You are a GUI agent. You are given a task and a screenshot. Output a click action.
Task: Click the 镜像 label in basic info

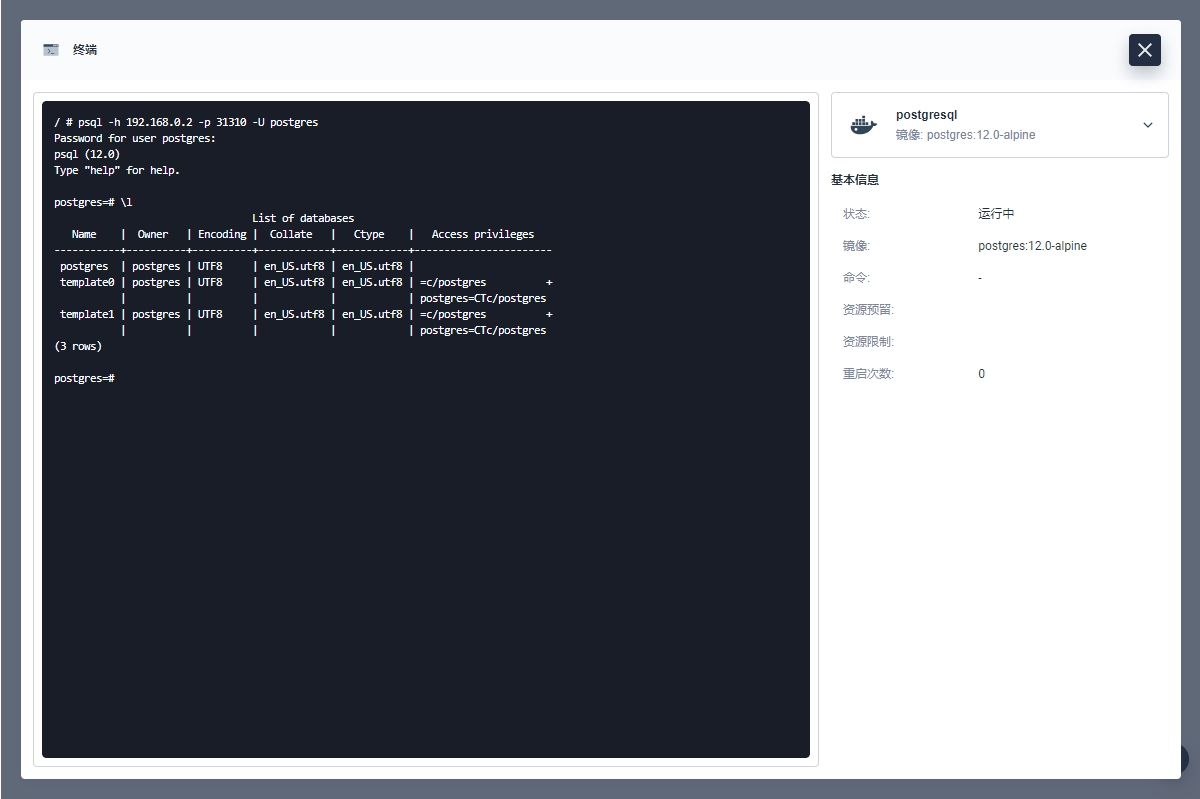(x=856, y=246)
